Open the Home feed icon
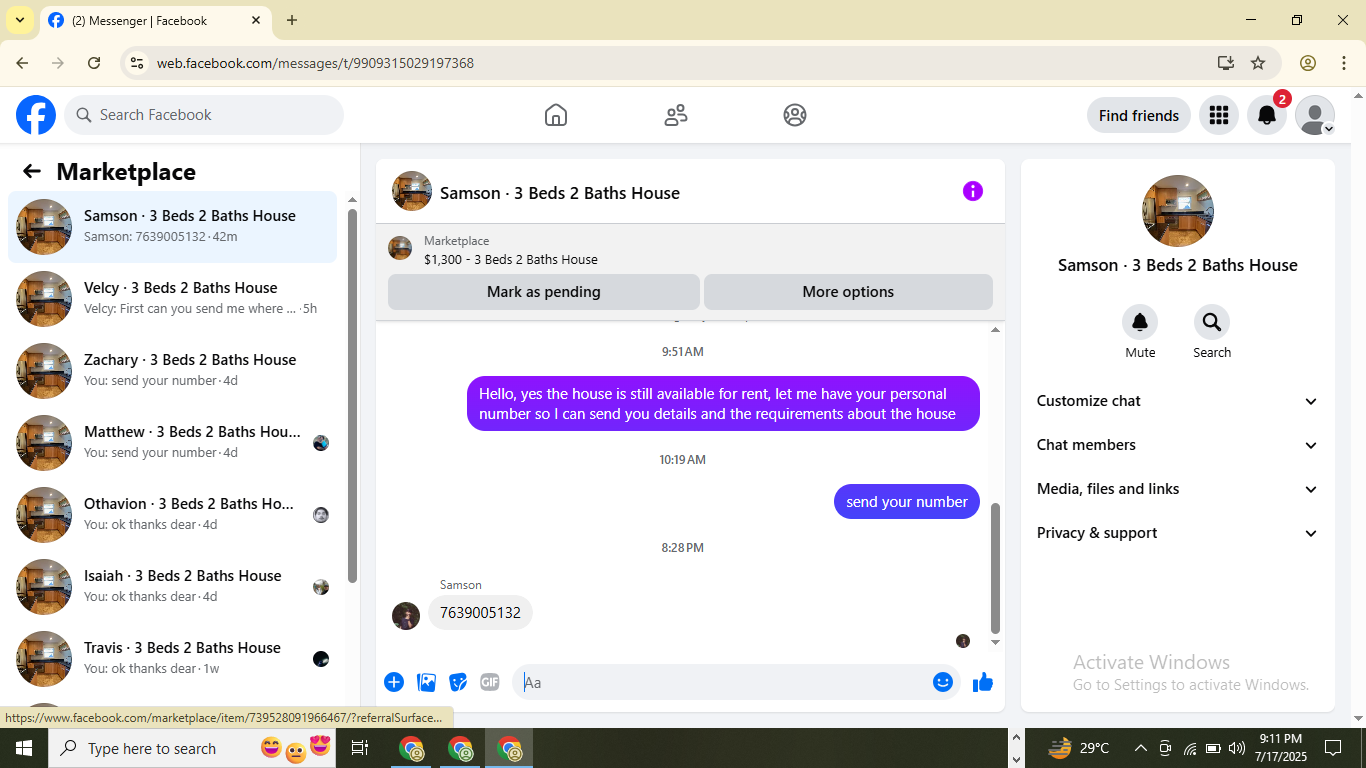1366x768 pixels. point(556,115)
